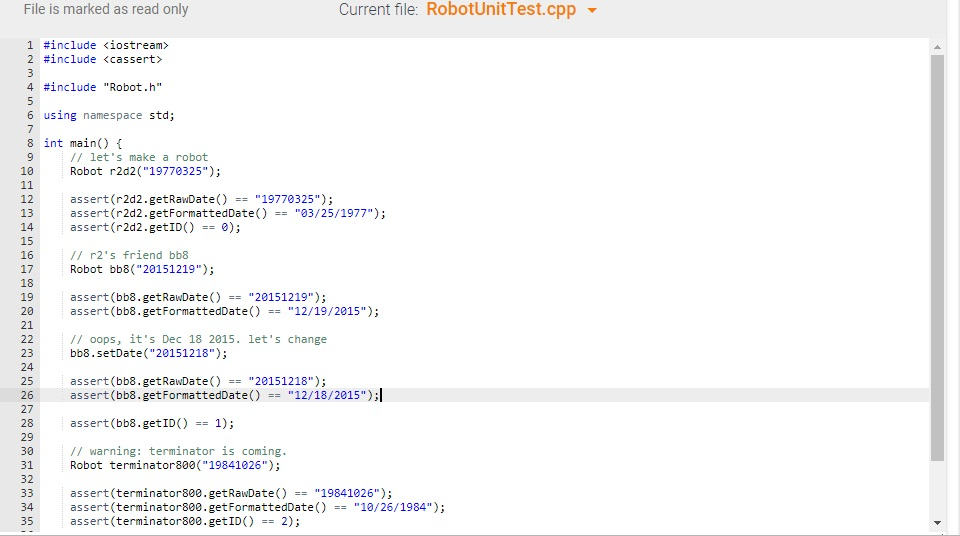Open the current file dropdown arrow
The width and height of the screenshot is (960, 536).
[592, 10]
